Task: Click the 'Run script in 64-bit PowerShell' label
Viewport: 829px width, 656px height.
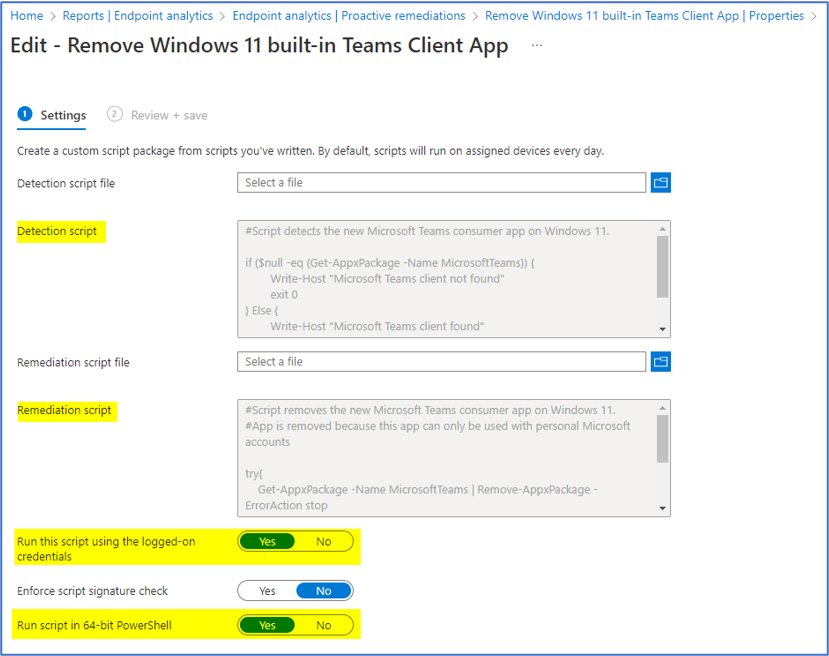Action: point(95,625)
